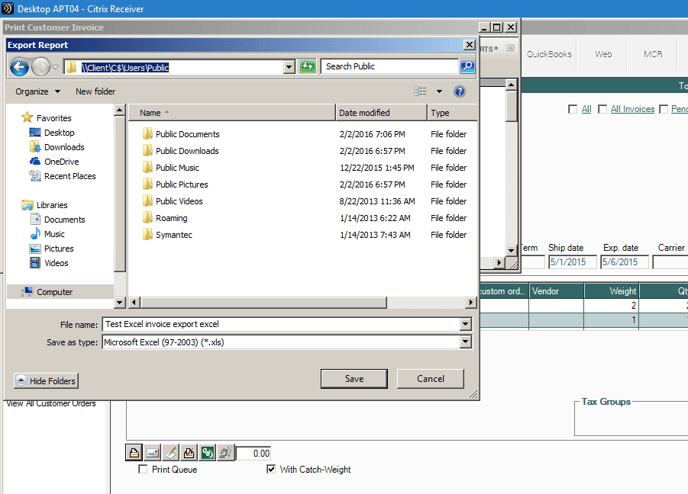Switch to the Web tab

603,54
